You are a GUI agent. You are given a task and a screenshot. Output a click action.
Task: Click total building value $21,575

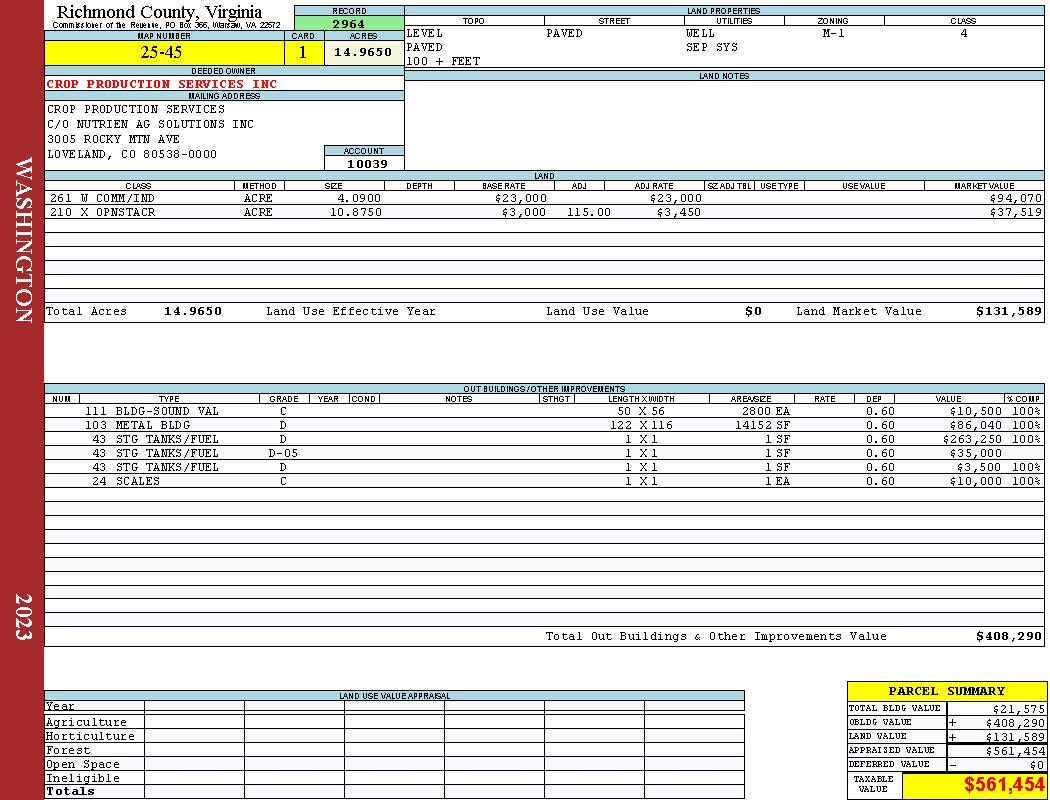(1018, 709)
